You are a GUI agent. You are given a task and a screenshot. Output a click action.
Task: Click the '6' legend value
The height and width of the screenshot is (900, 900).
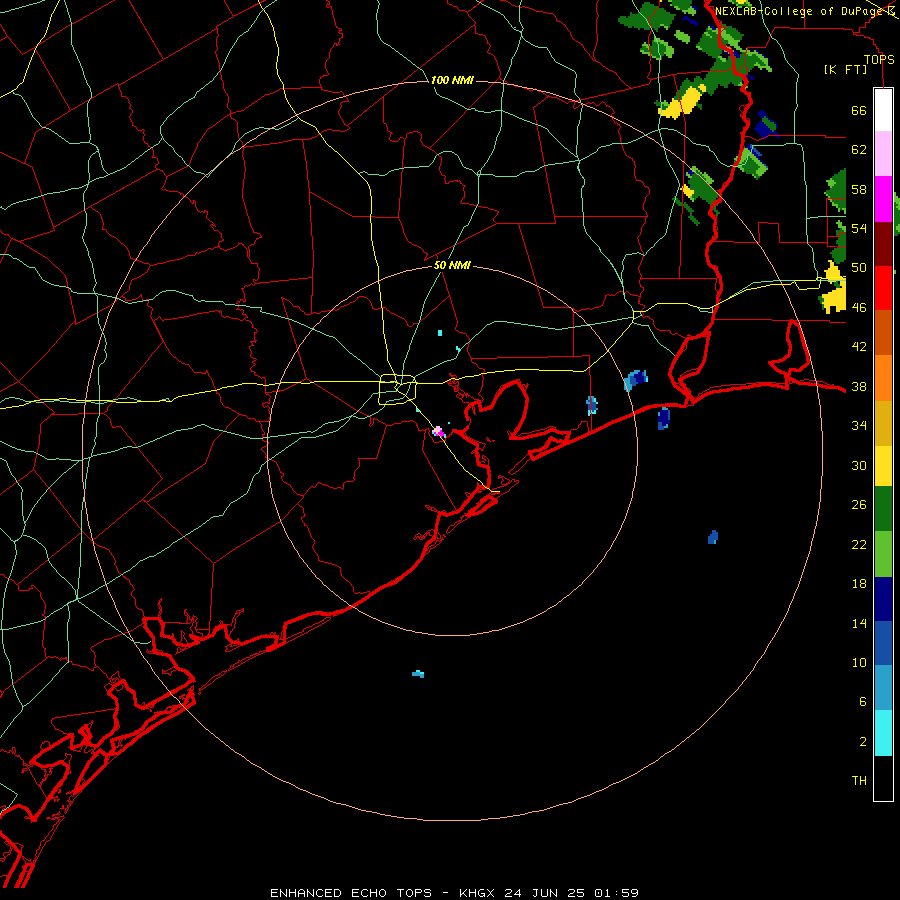pyautogui.click(x=862, y=703)
